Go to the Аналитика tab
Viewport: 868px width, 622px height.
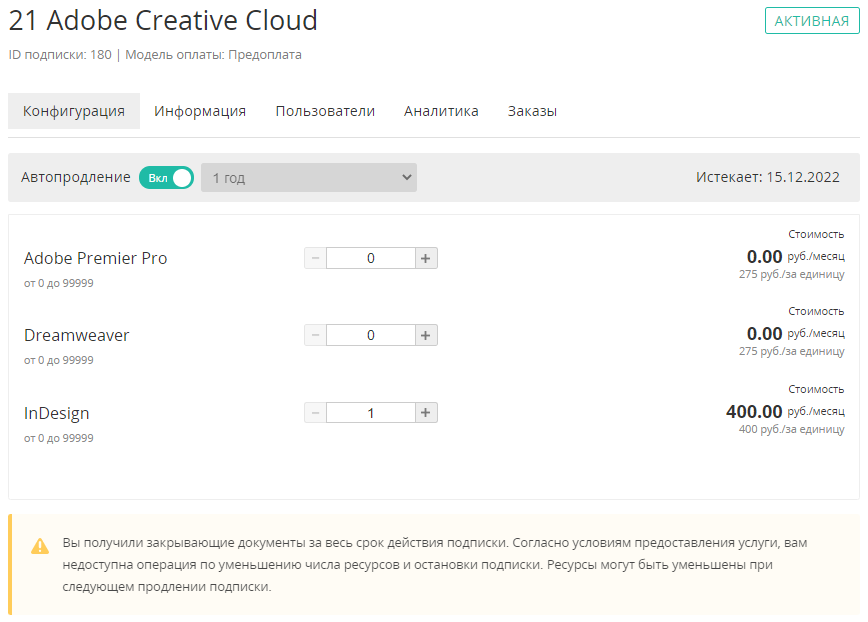[x=441, y=111]
